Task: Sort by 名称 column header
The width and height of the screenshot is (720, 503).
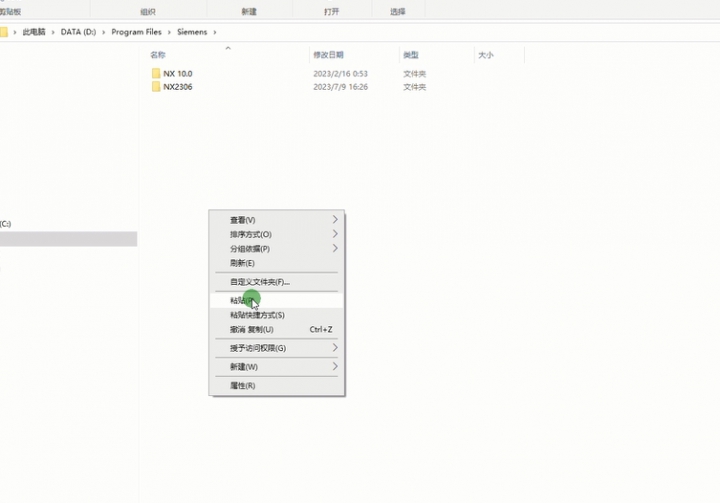Action: click(x=158, y=55)
